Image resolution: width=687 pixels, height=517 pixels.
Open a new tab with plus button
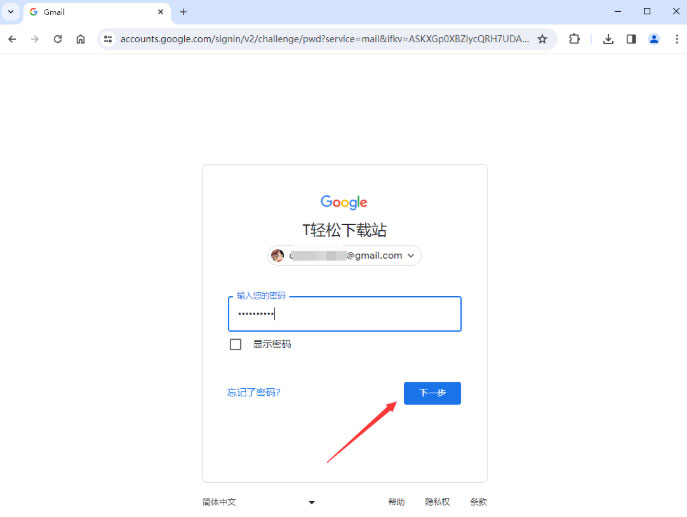(x=183, y=12)
